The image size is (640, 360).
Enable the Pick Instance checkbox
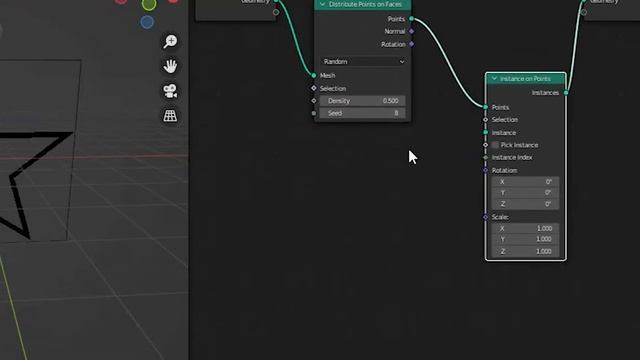[x=495, y=145]
